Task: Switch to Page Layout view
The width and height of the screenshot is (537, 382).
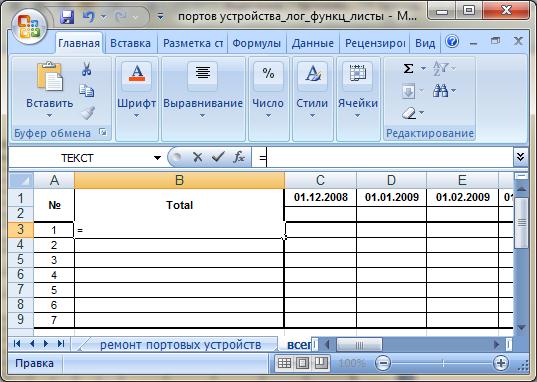Action: [x=302, y=363]
